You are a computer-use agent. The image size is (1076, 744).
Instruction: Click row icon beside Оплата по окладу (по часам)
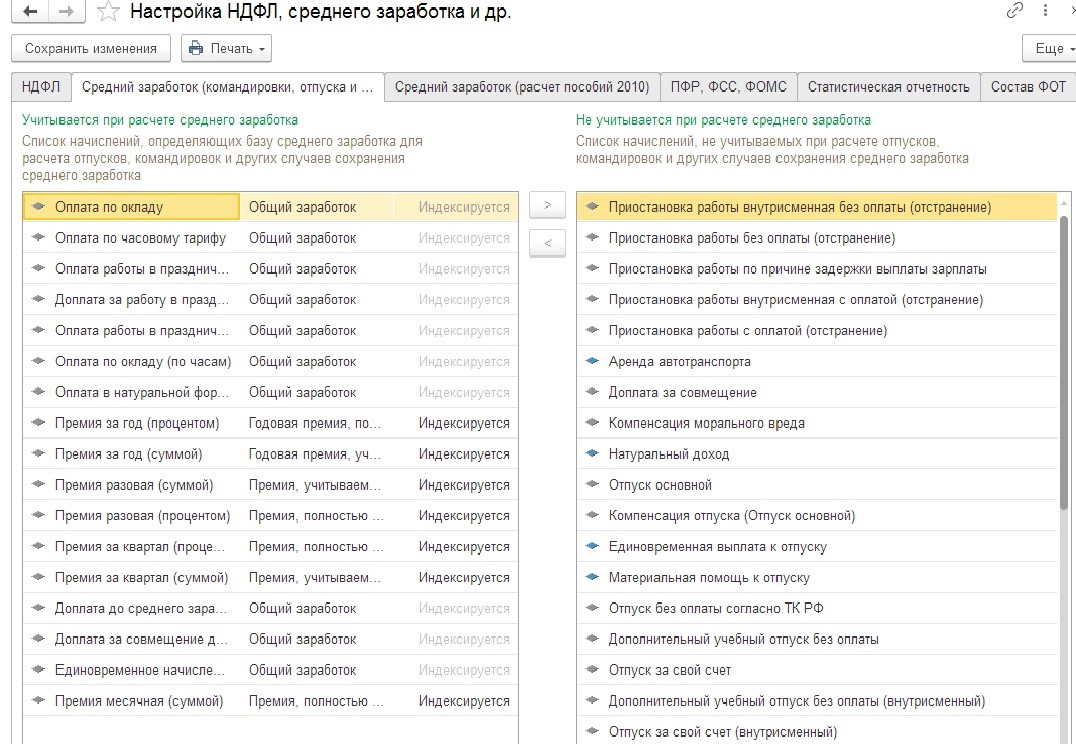[38, 361]
